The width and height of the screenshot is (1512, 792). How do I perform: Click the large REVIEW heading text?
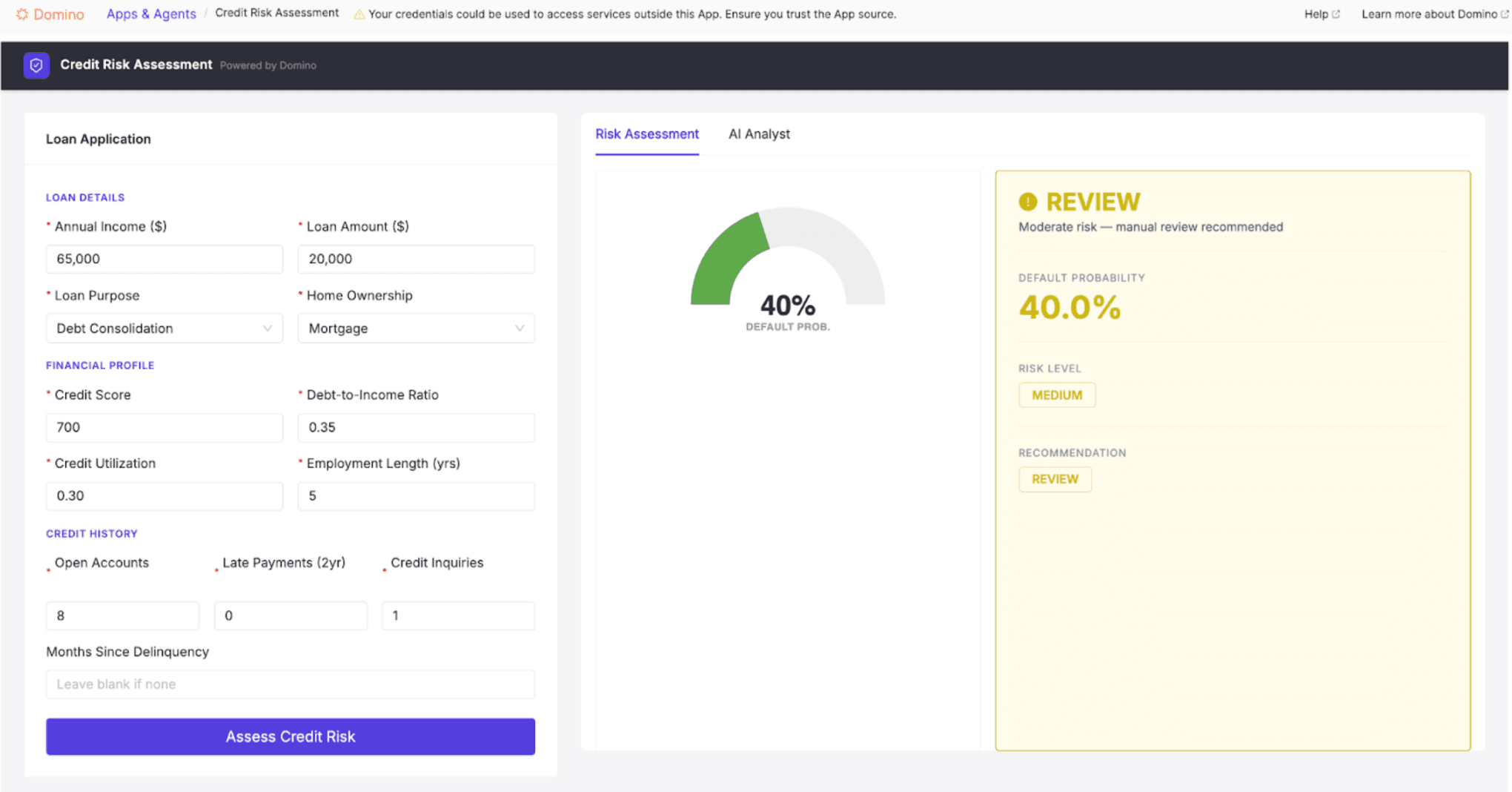click(x=1093, y=202)
